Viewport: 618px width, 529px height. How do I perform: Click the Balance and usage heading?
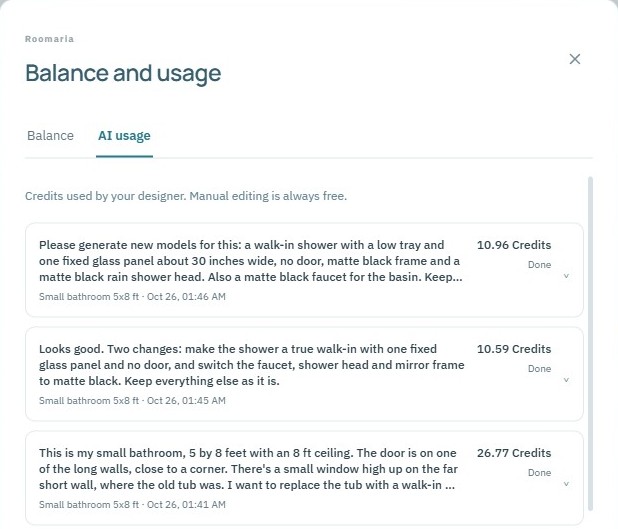click(123, 73)
